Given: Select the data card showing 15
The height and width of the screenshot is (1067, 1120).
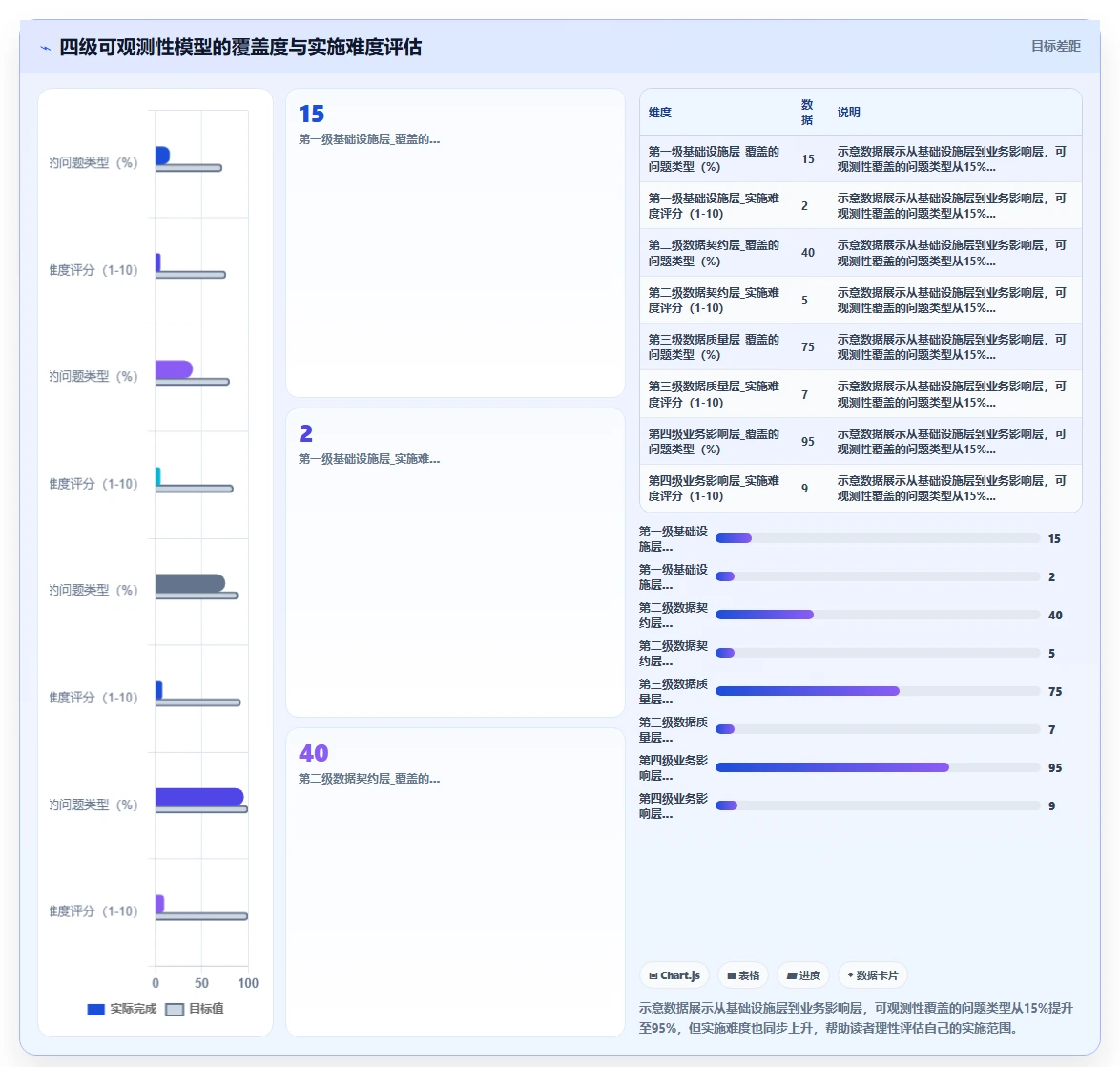Looking at the screenshot, I should [455, 243].
